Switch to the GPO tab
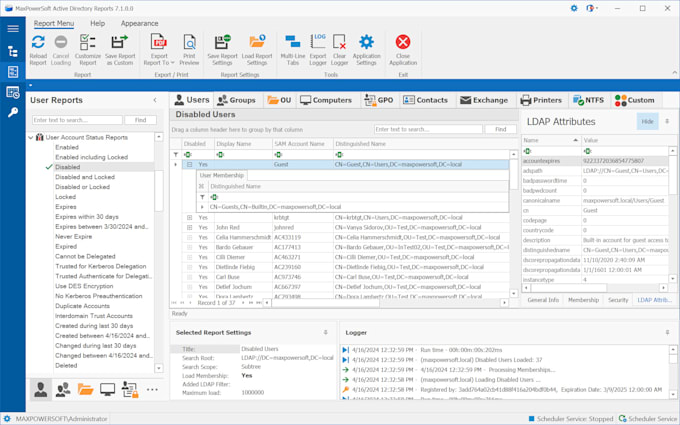The image size is (680, 425). [x=379, y=100]
